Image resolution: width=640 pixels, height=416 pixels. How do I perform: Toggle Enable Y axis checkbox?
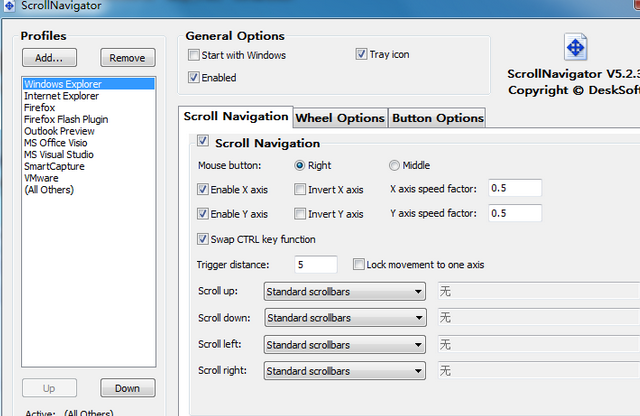(203, 214)
